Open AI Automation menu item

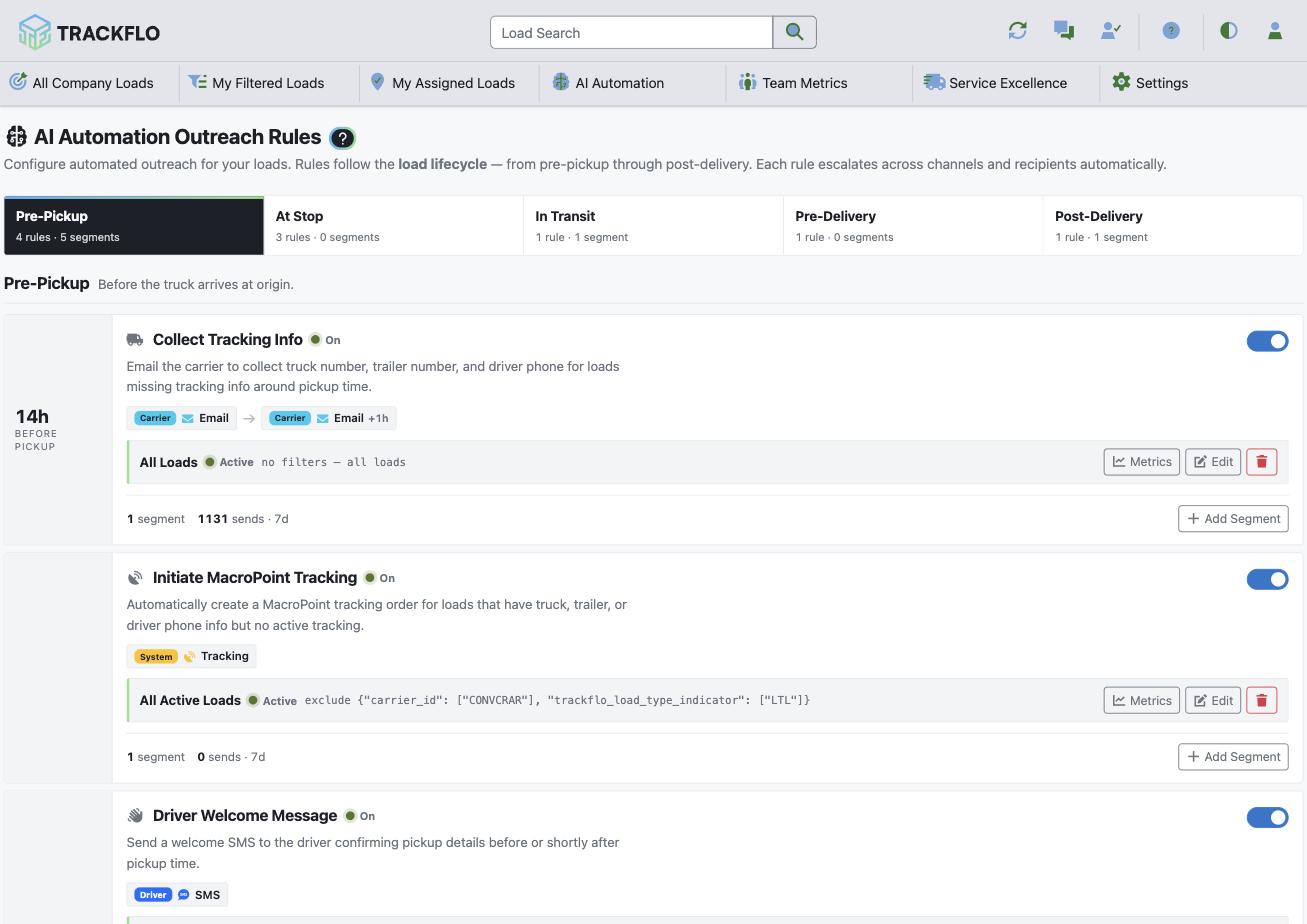pyautogui.click(x=608, y=83)
